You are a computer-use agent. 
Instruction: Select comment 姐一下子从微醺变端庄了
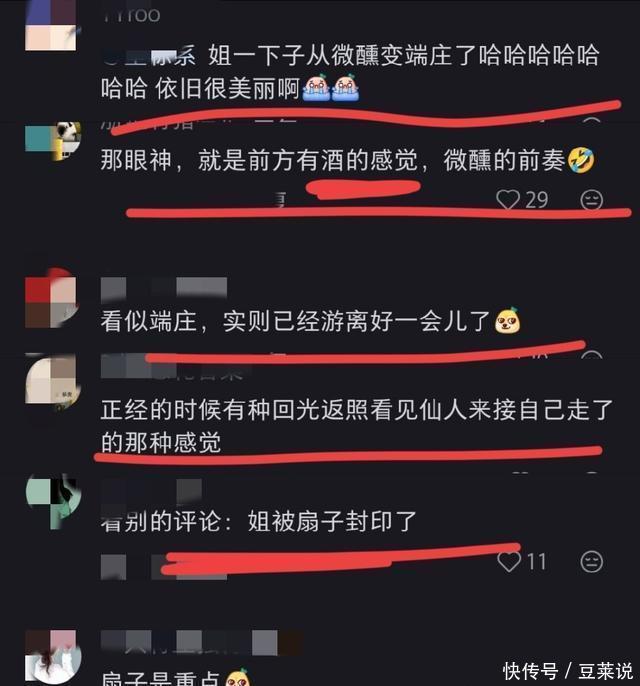(350, 72)
